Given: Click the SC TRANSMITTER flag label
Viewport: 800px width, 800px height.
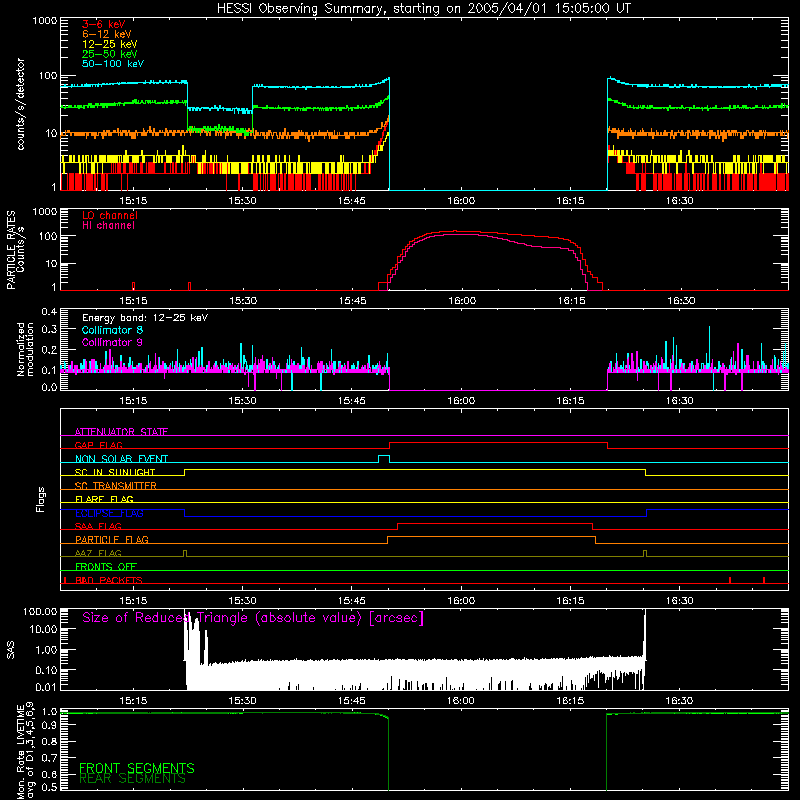Looking at the screenshot, I should point(115,486).
